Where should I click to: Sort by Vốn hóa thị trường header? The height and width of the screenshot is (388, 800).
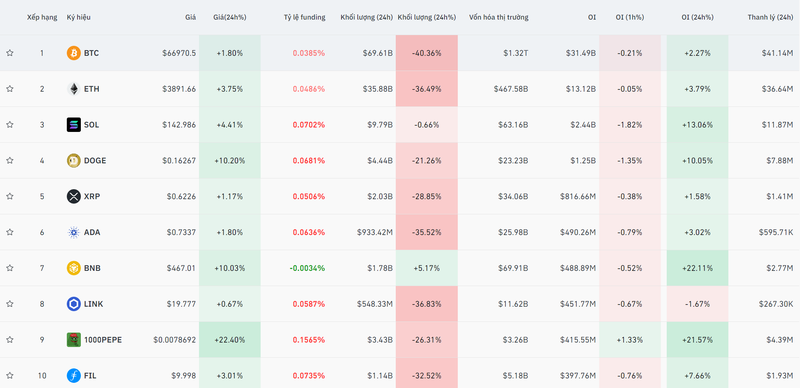coord(498,17)
